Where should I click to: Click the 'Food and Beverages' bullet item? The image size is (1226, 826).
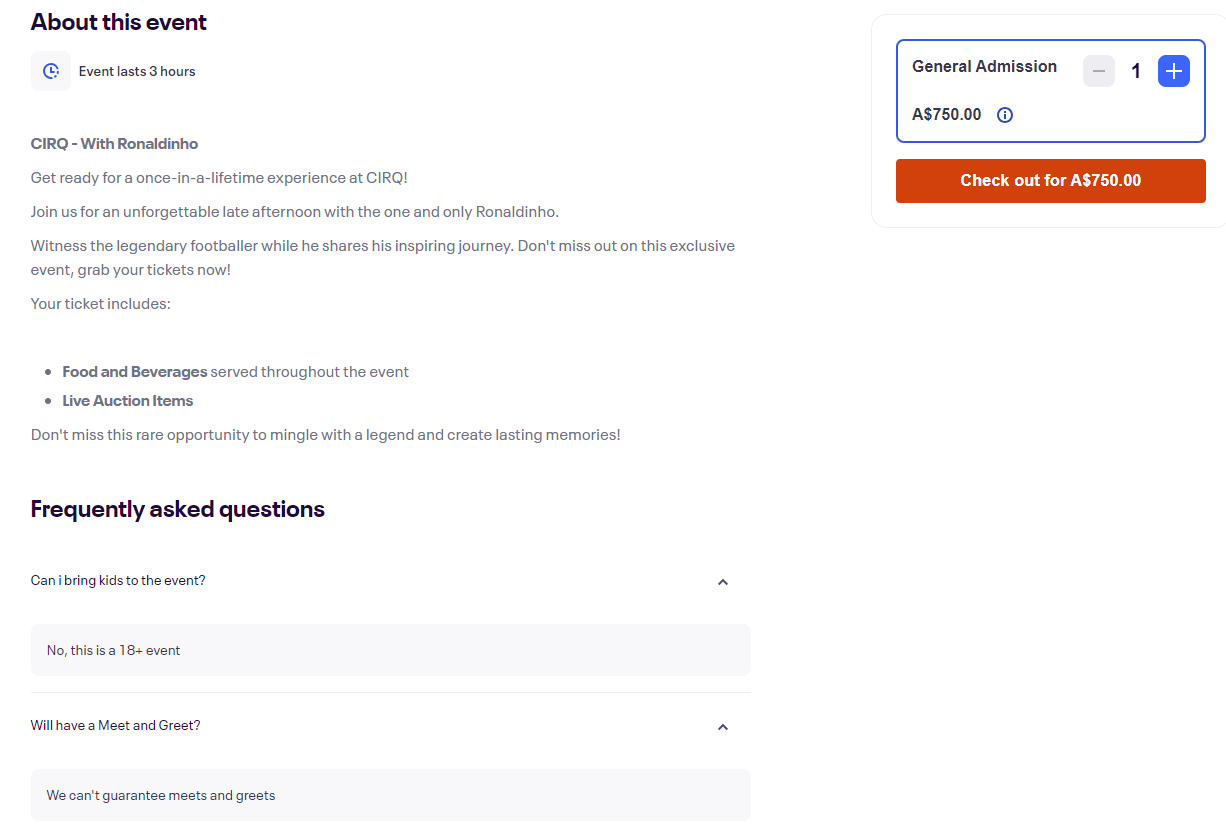pyautogui.click(x=135, y=372)
